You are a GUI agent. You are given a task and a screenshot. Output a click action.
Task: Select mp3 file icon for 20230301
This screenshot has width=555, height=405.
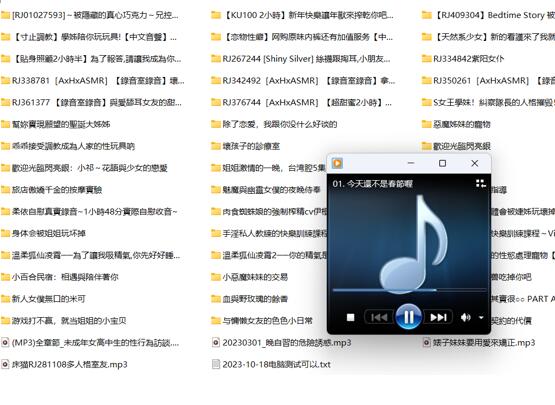point(216,342)
